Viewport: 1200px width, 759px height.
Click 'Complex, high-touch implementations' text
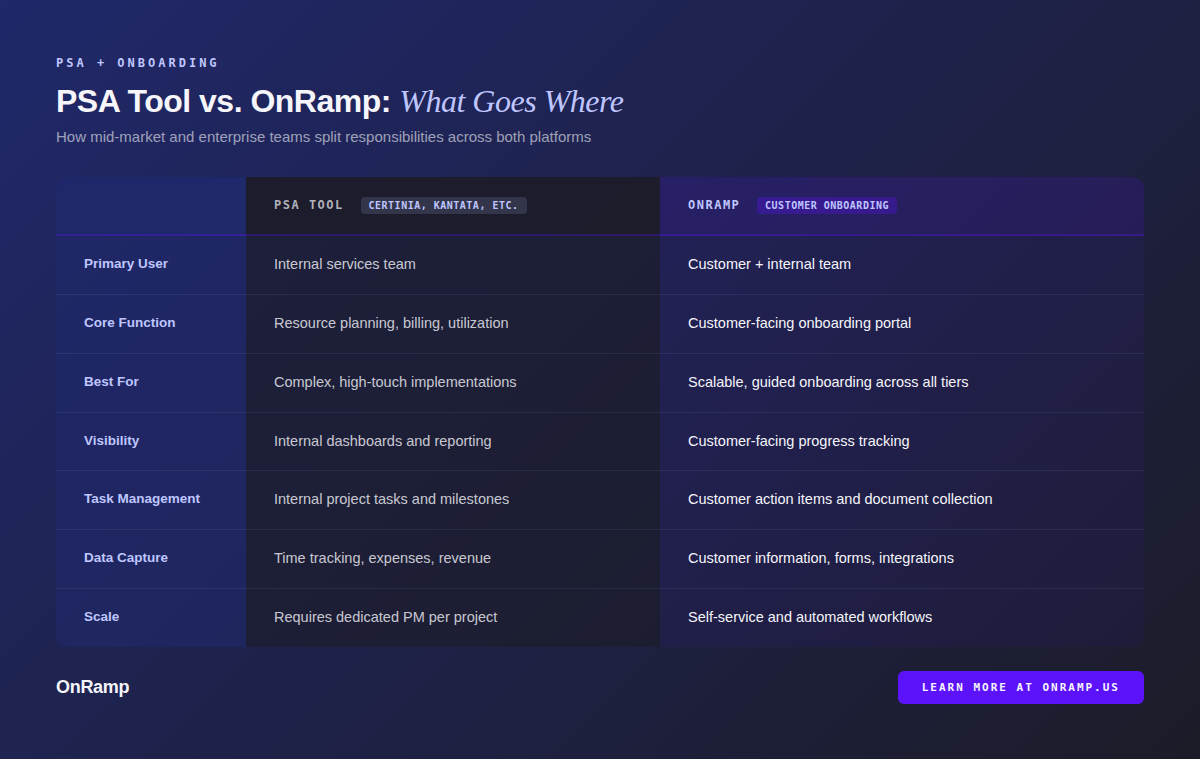pyautogui.click(x=395, y=382)
